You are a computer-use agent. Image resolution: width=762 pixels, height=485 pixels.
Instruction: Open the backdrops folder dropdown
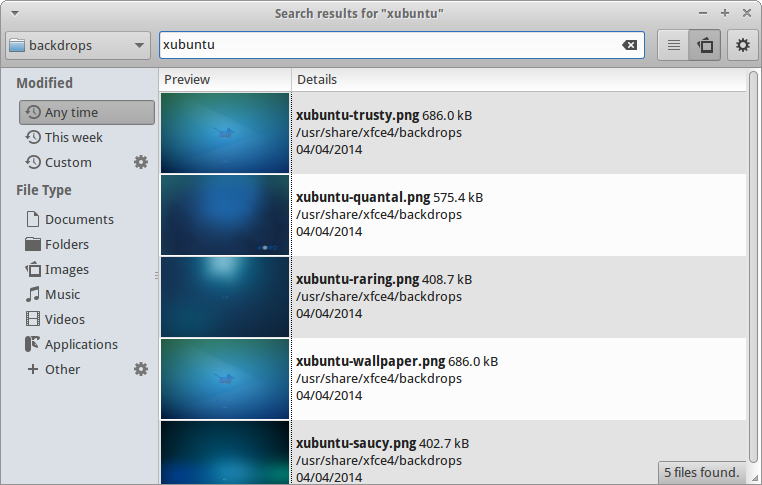(77, 45)
